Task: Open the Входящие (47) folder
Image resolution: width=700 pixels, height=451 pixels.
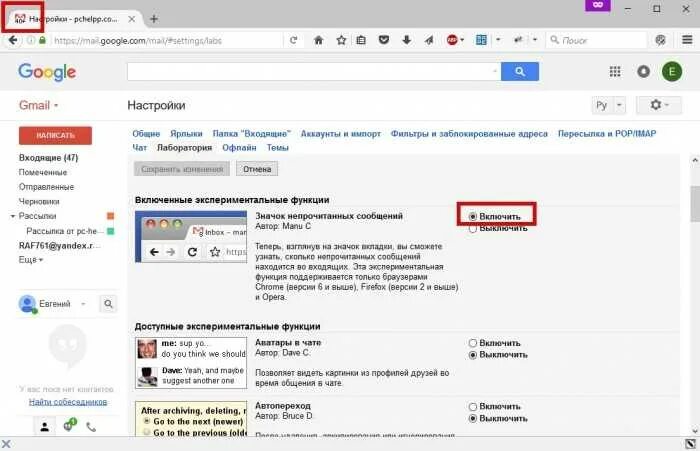Action: pyautogui.click(x=48, y=158)
